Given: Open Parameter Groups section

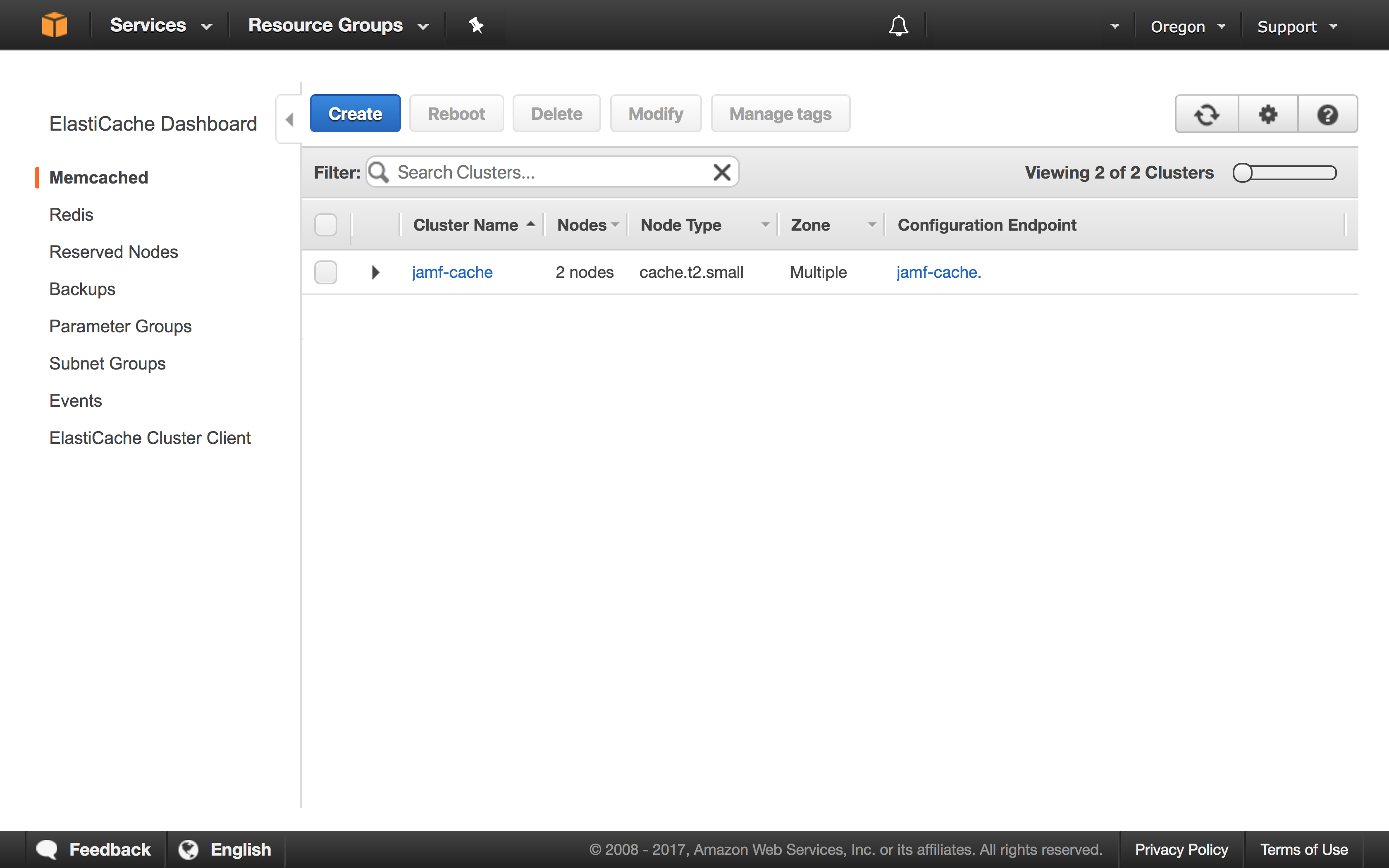Looking at the screenshot, I should (120, 326).
